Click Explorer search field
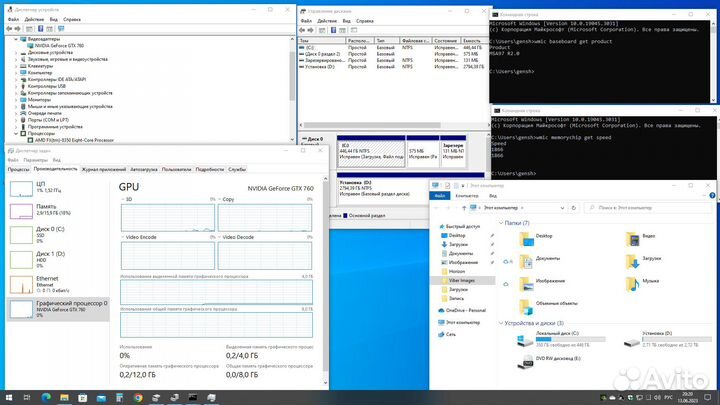 [x=647, y=208]
